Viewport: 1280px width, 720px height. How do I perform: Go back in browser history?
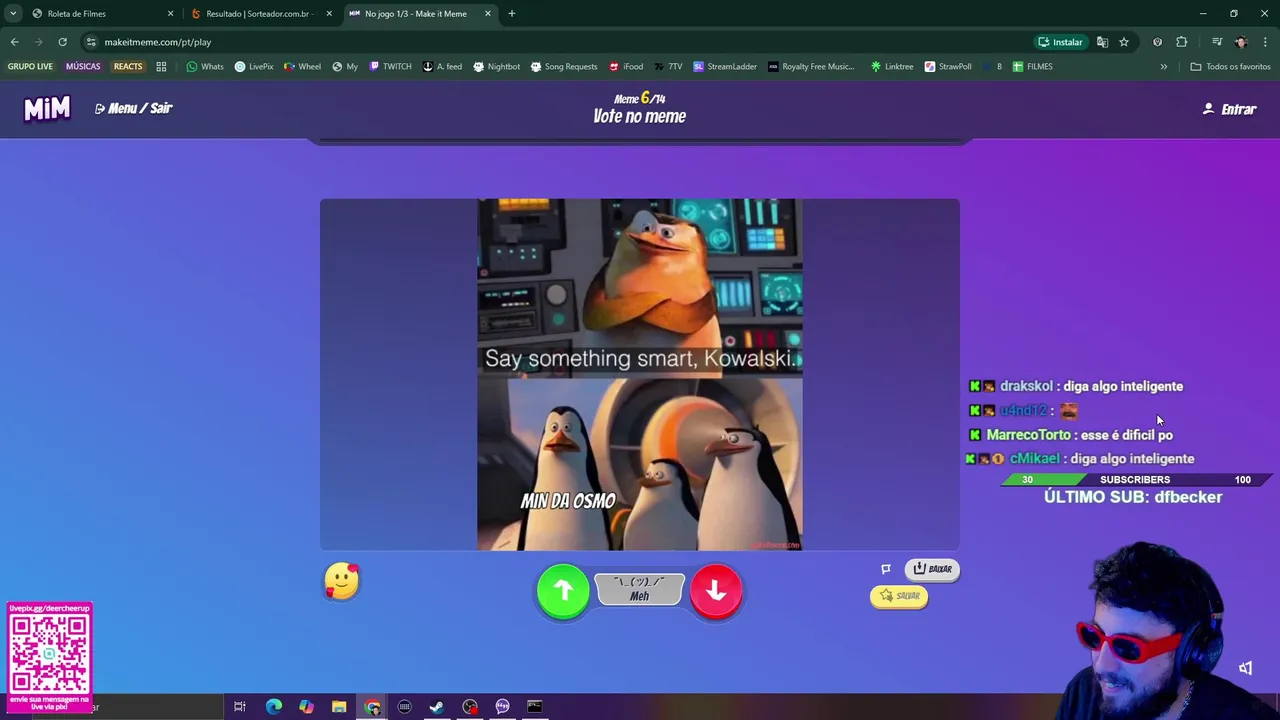[14, 42]
